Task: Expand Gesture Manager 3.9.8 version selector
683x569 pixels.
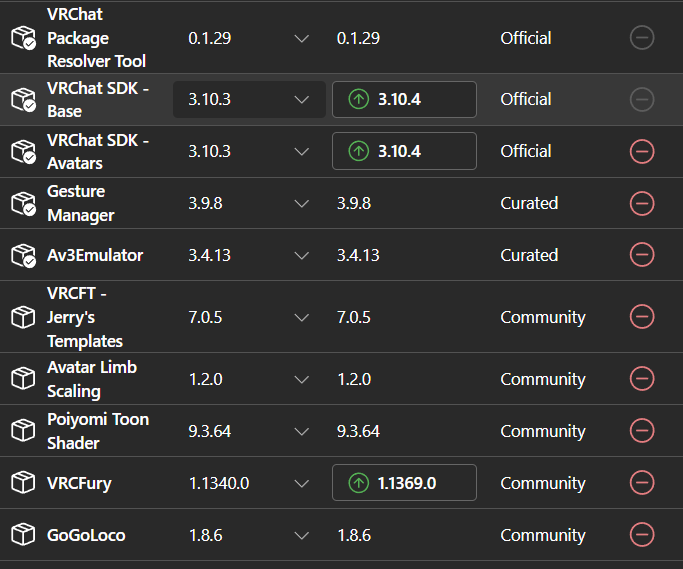Action: point(249,203)
